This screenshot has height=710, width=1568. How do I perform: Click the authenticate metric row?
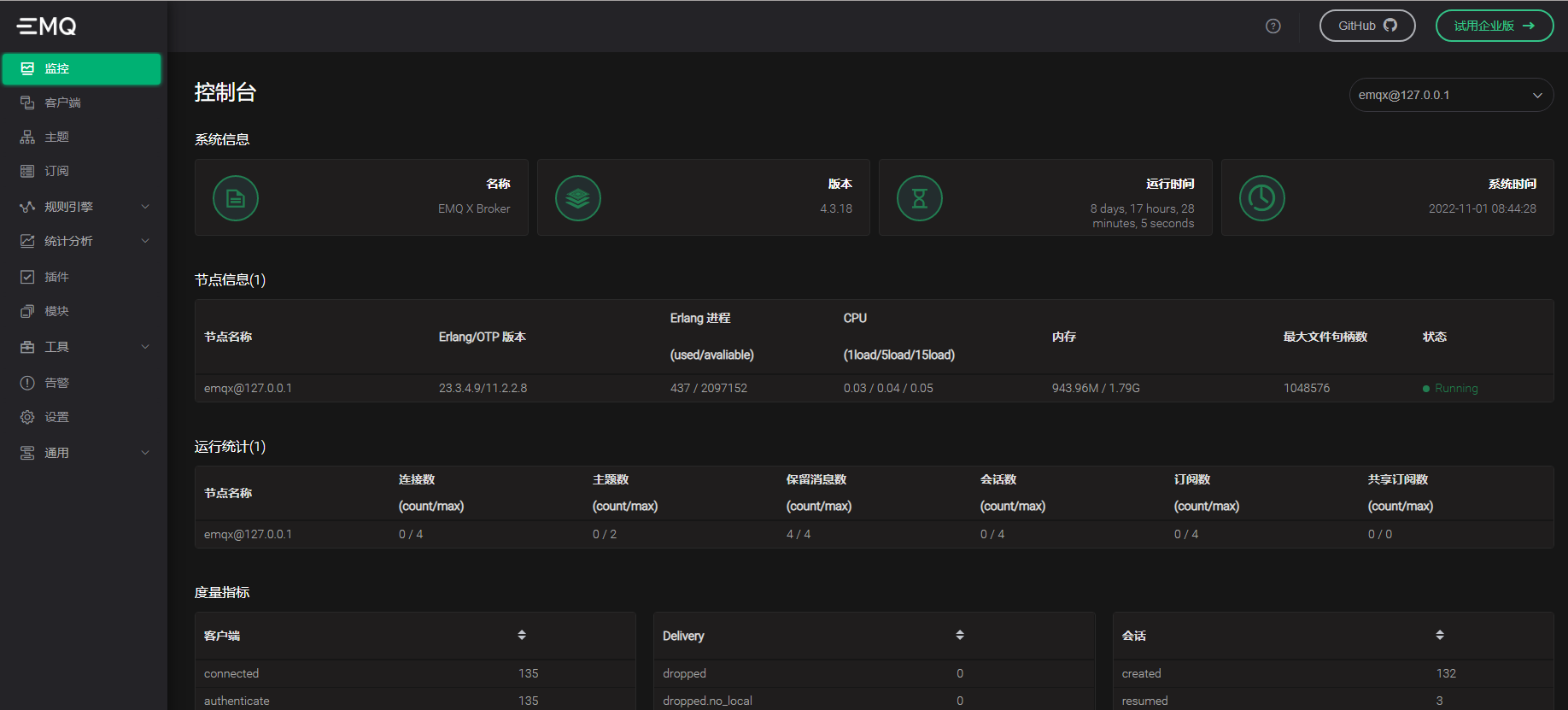pyautogui.click(x=415, y=700)
